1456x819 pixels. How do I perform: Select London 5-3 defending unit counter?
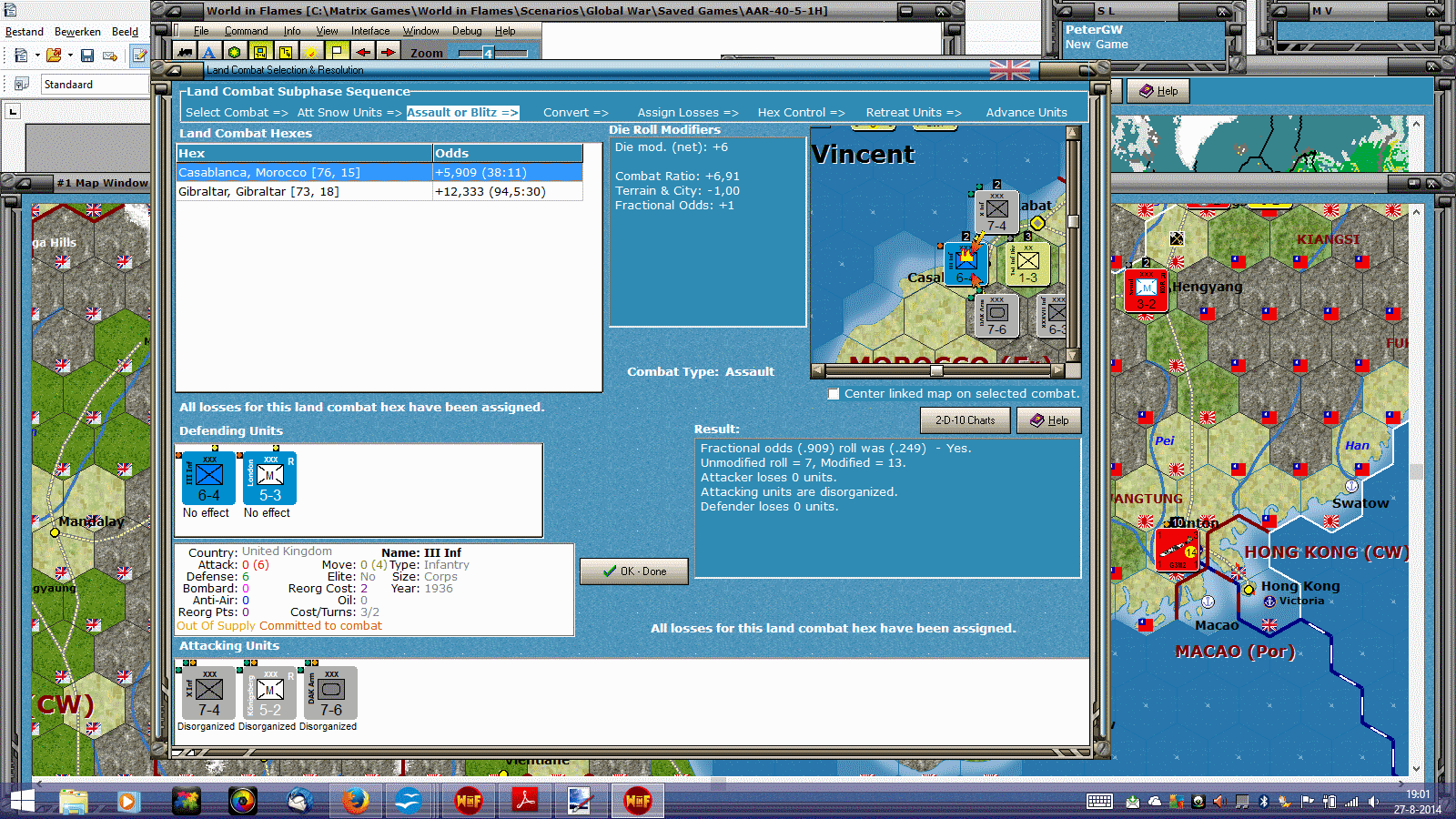tap(269, 479)
